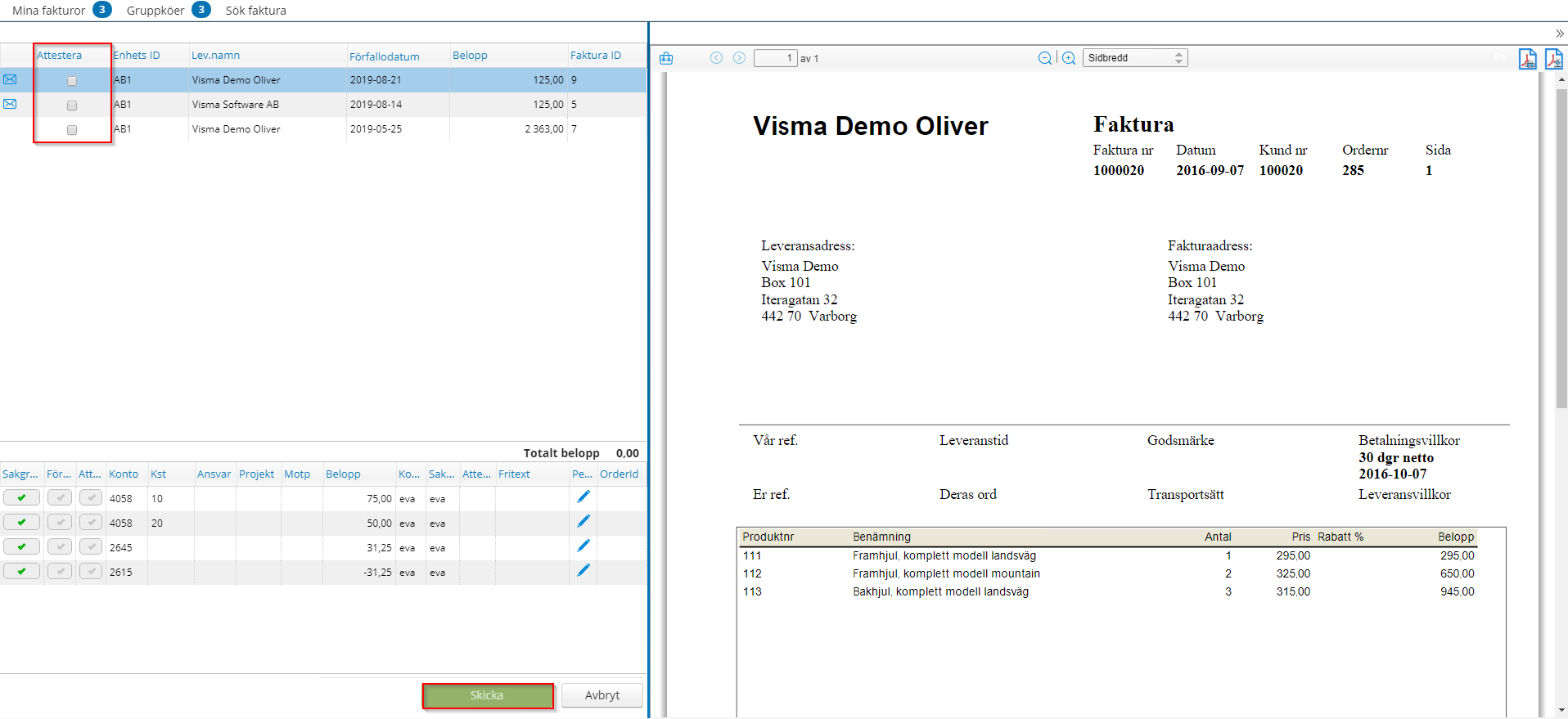1568x719 pixels.
Task: Sort postings by the Kst column header
Action: [x=158, y=474]
